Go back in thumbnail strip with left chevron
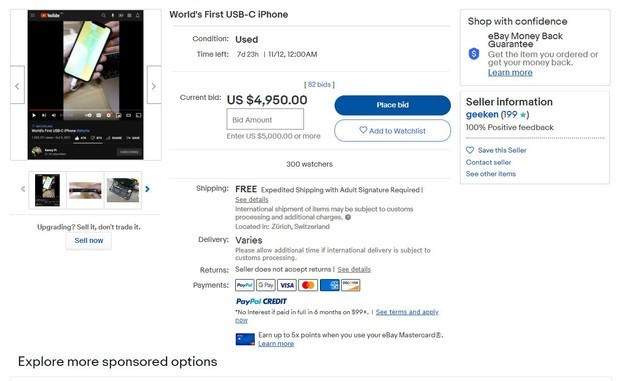This screenshot has height=381, width=640. point(23,189)
